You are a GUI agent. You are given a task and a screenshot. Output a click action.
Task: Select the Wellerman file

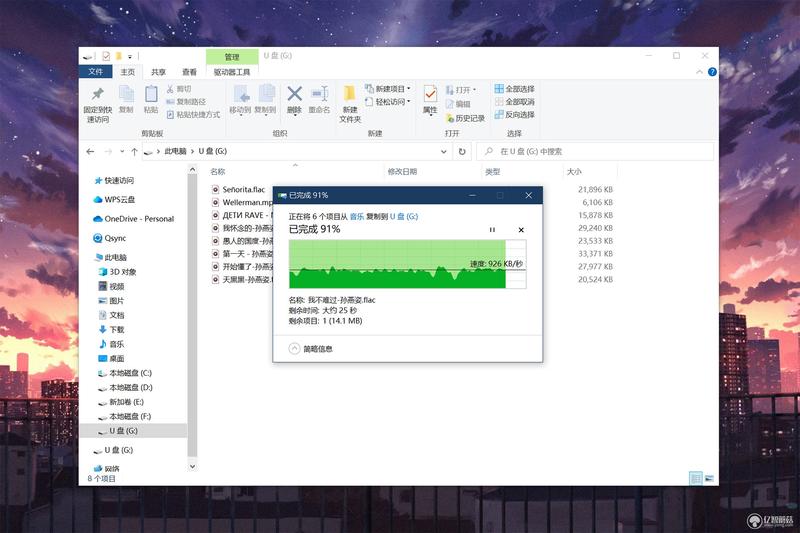(x=242, y=202)
